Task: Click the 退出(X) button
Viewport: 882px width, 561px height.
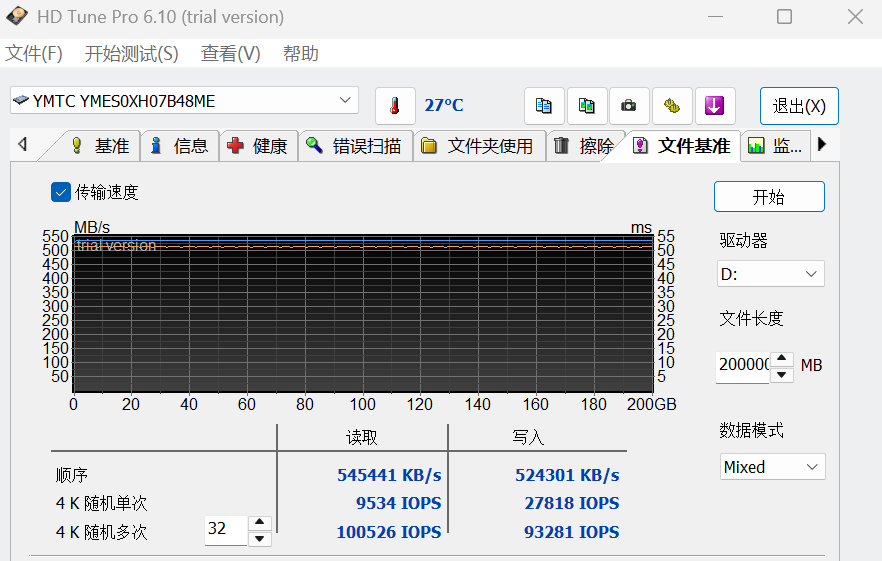Action: [799, 106]
